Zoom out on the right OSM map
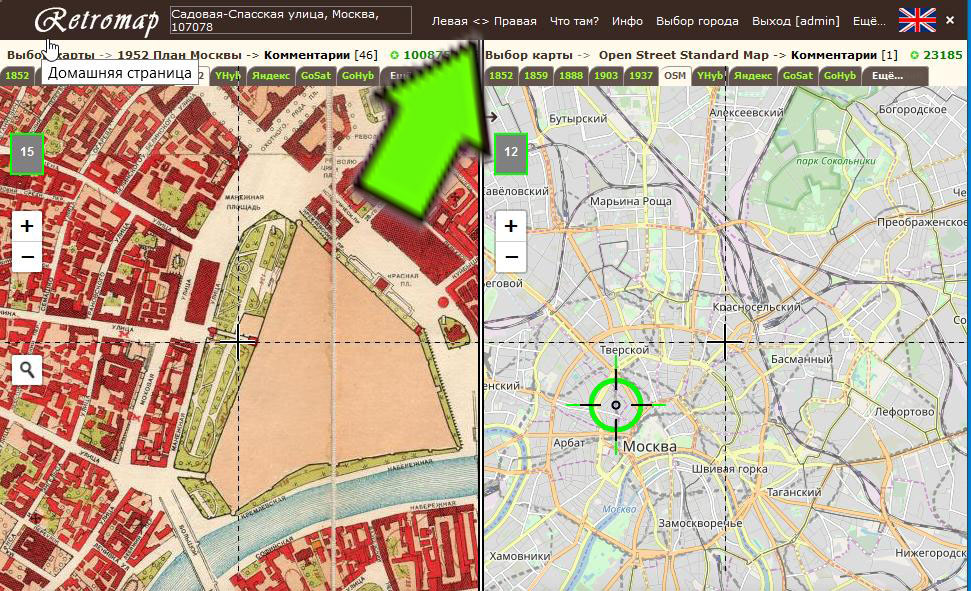971x591 pixels. 511,257
